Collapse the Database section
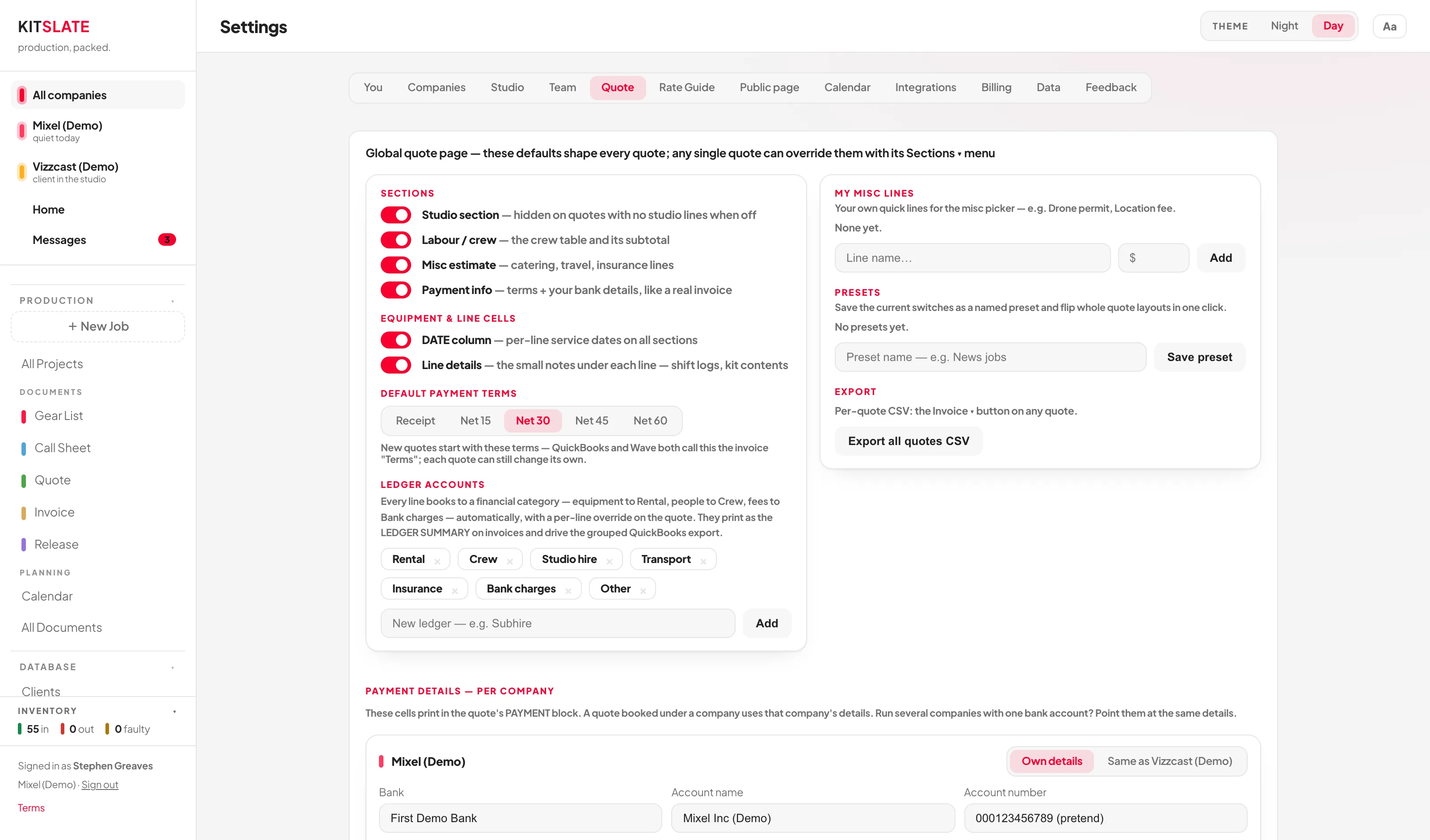The height and width of the screenshot is (840, 1430). 172,668
